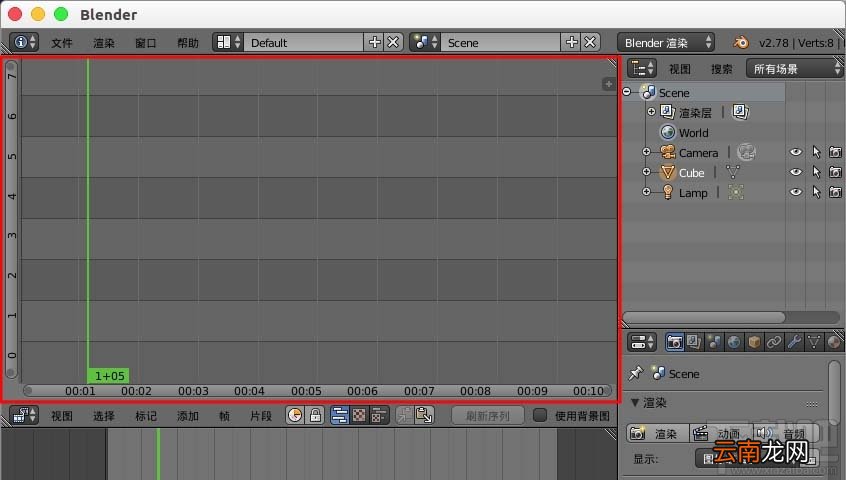
Task: Click the Lamp object icon
Action: [x=668, y=193]
